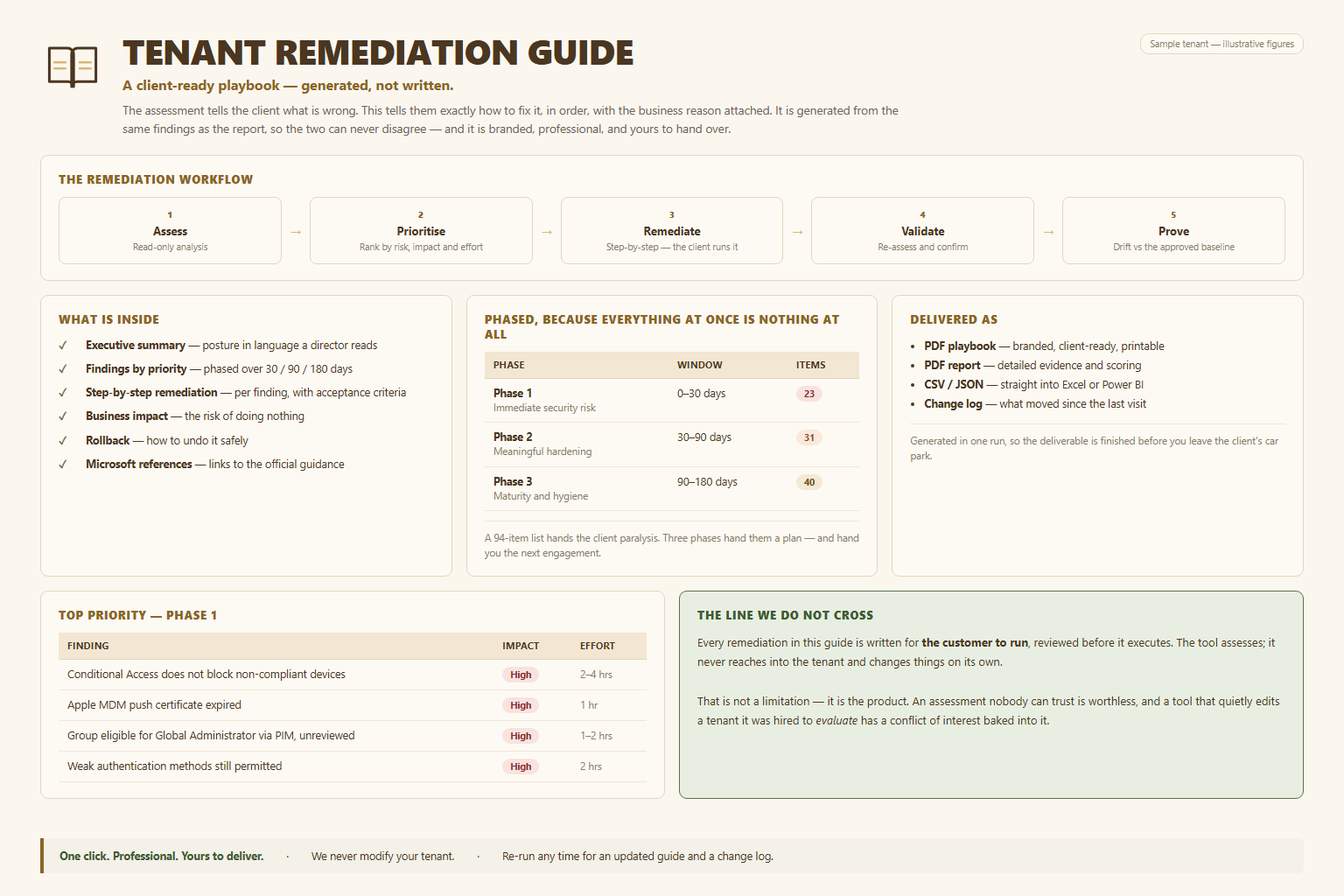Click the Microsoft references item text

pos(215,465)
